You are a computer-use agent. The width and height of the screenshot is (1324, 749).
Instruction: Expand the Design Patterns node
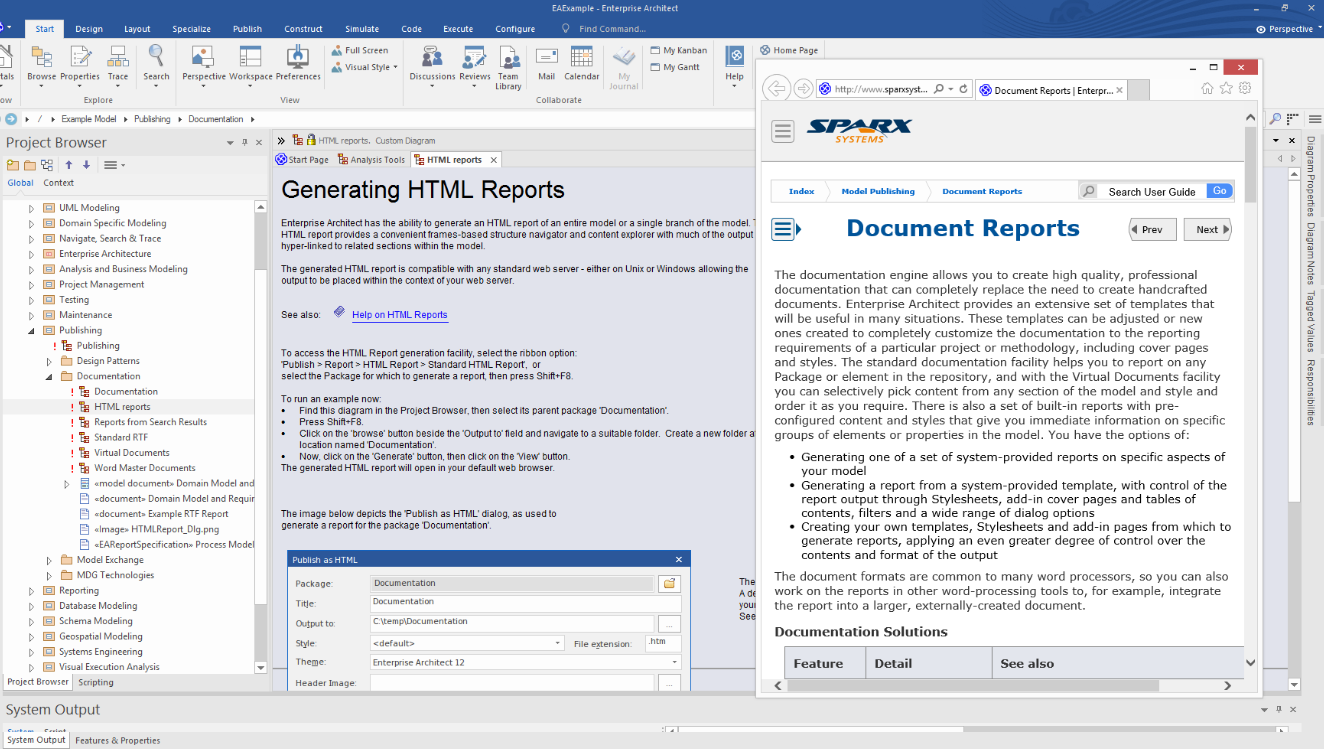(49, 361)
